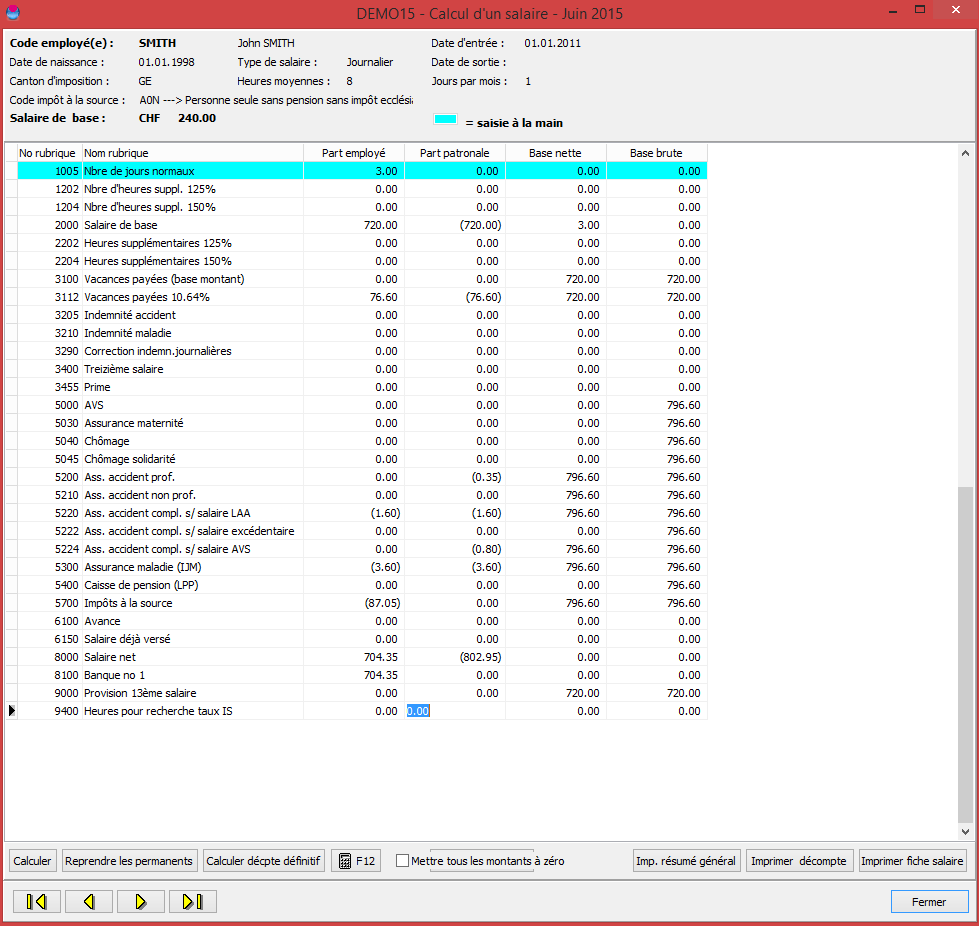Click the row indicator arrow for rubrique 9400
Image resolution: width=979 pixels, height=926 pixels.
tap(11, 711)
